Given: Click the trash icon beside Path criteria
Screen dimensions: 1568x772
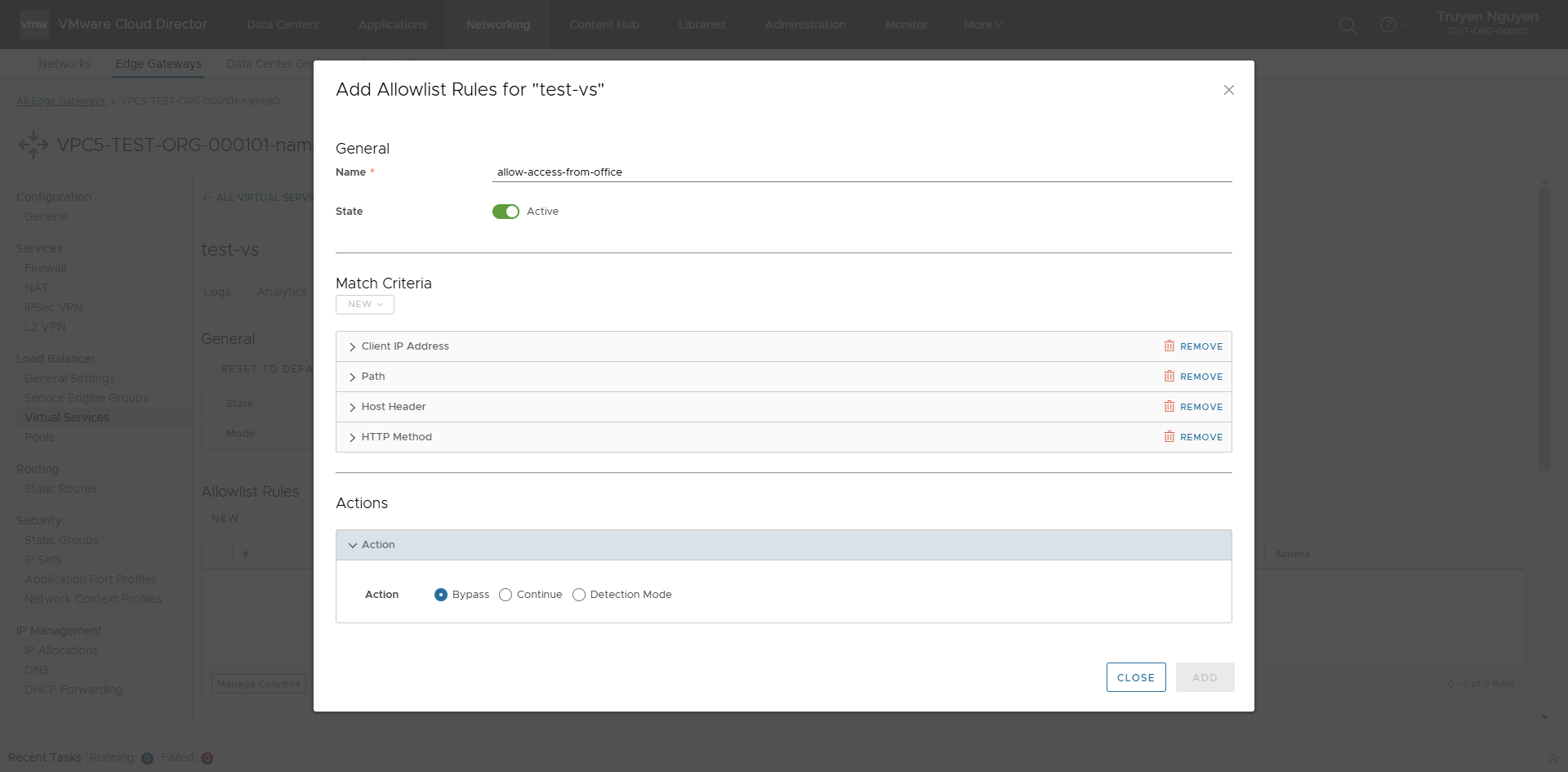Looking at the screenshot, I should pos(1169,377).
